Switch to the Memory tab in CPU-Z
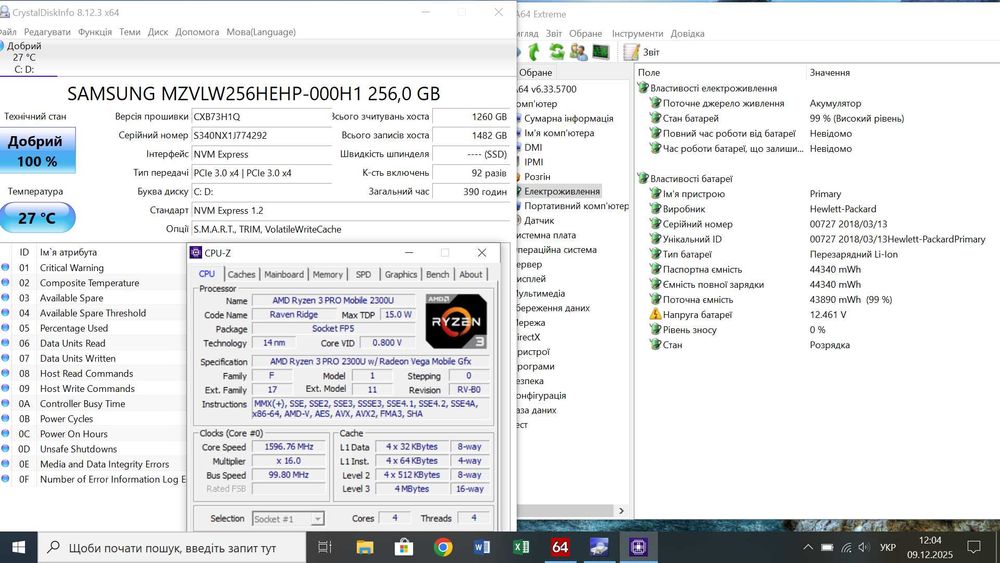Viewport: 1000px width, 563px height. coord(328,274)
